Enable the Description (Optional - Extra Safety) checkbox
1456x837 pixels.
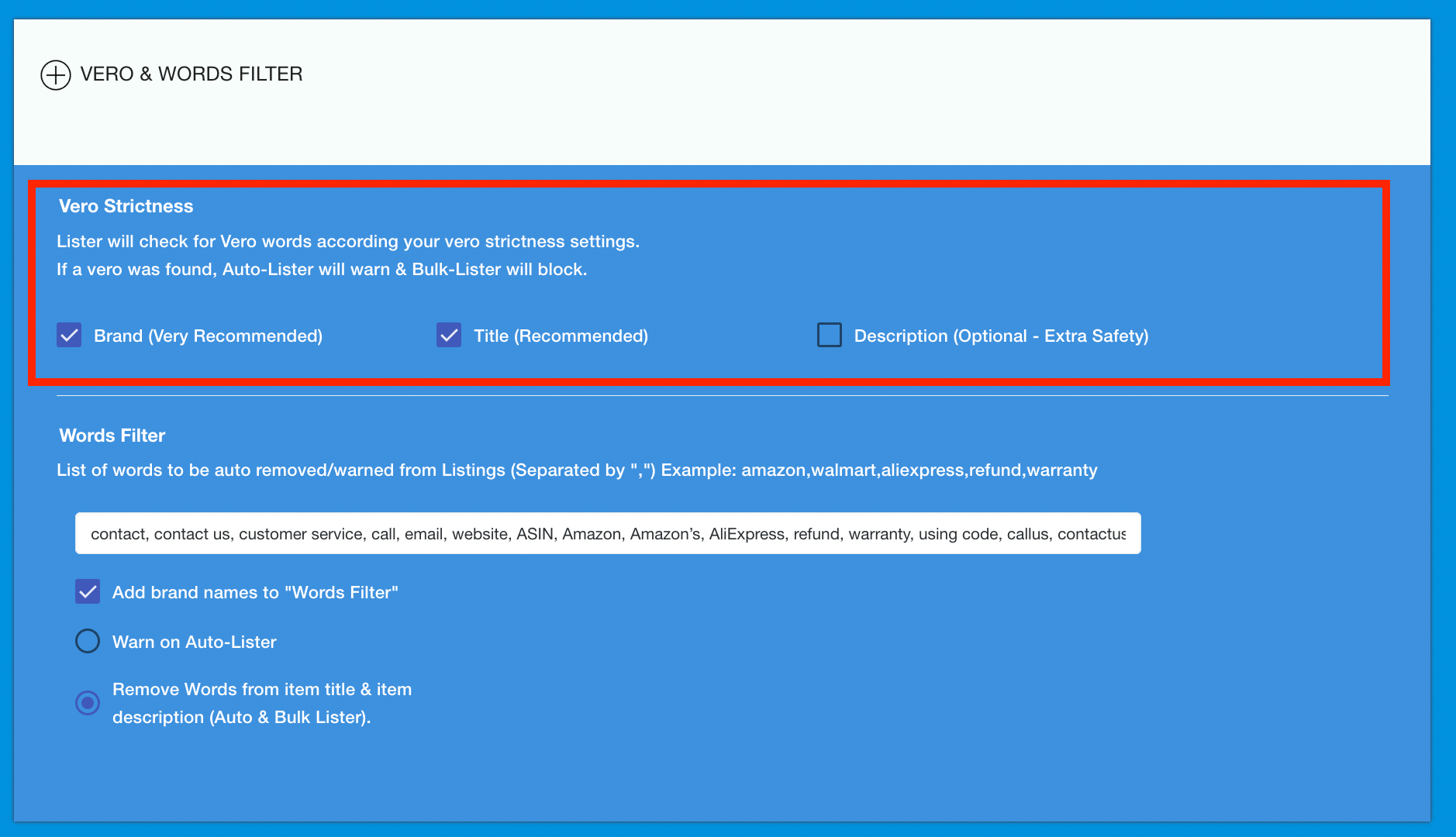click(830, 335)
